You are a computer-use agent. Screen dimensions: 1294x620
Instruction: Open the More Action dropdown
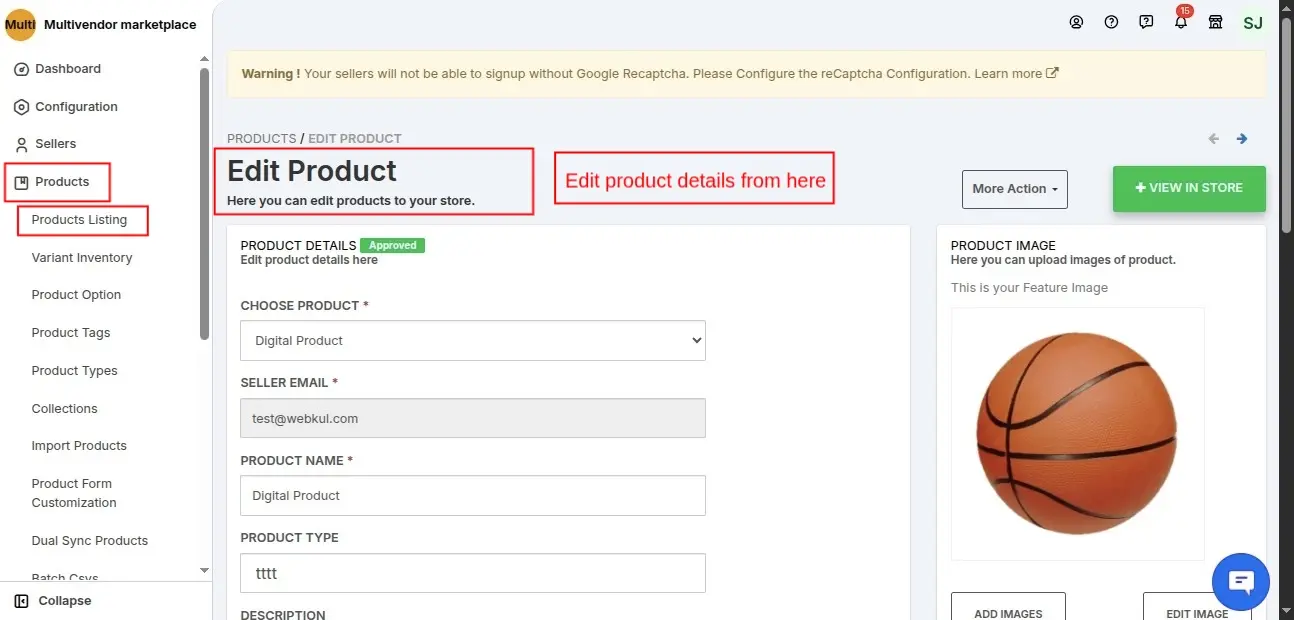1014,189
